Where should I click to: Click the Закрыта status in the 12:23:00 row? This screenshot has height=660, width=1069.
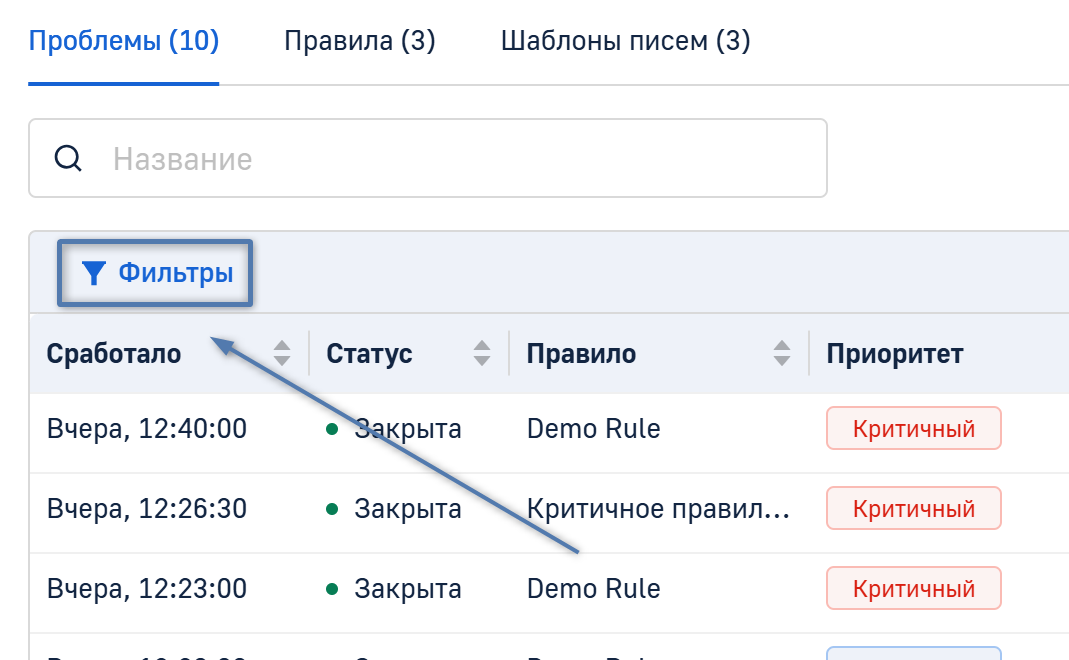tap(407, 588)
